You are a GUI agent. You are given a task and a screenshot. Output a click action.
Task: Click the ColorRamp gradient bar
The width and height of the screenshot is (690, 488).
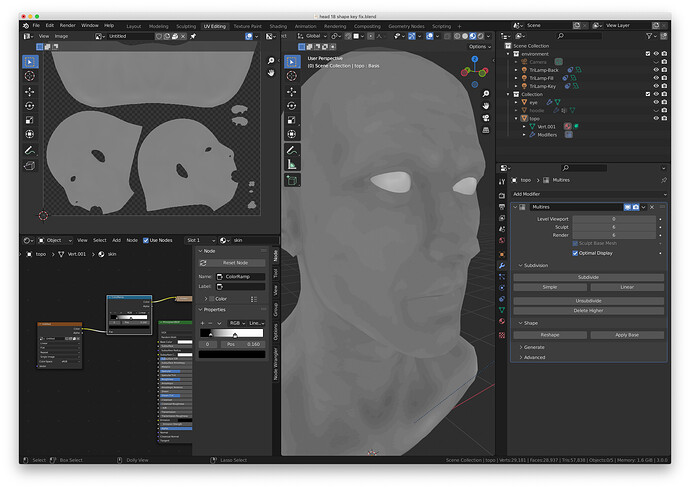click(232, 333)
